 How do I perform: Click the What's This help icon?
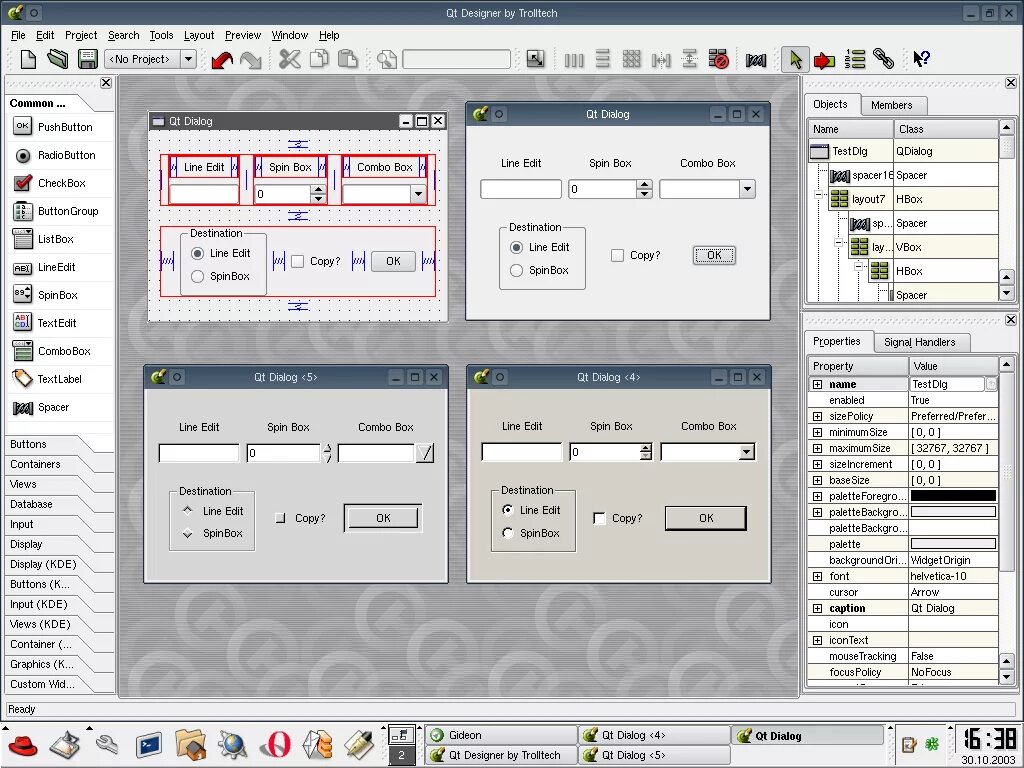[921, 59]
